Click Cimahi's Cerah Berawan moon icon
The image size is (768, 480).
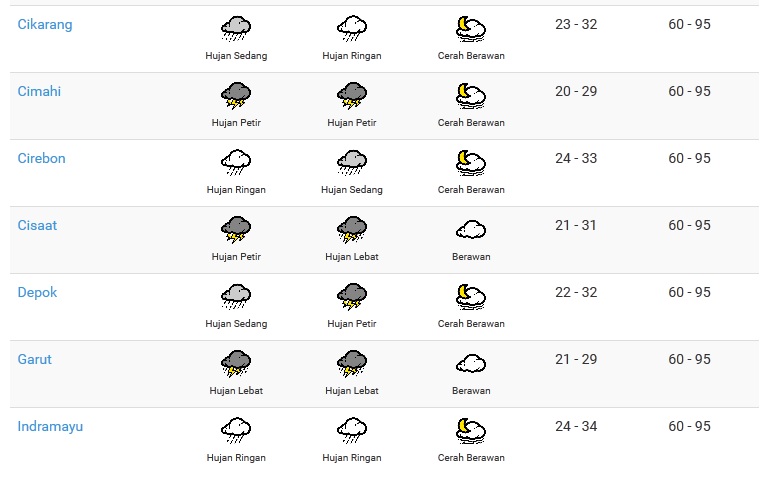[x=471, y=96]
